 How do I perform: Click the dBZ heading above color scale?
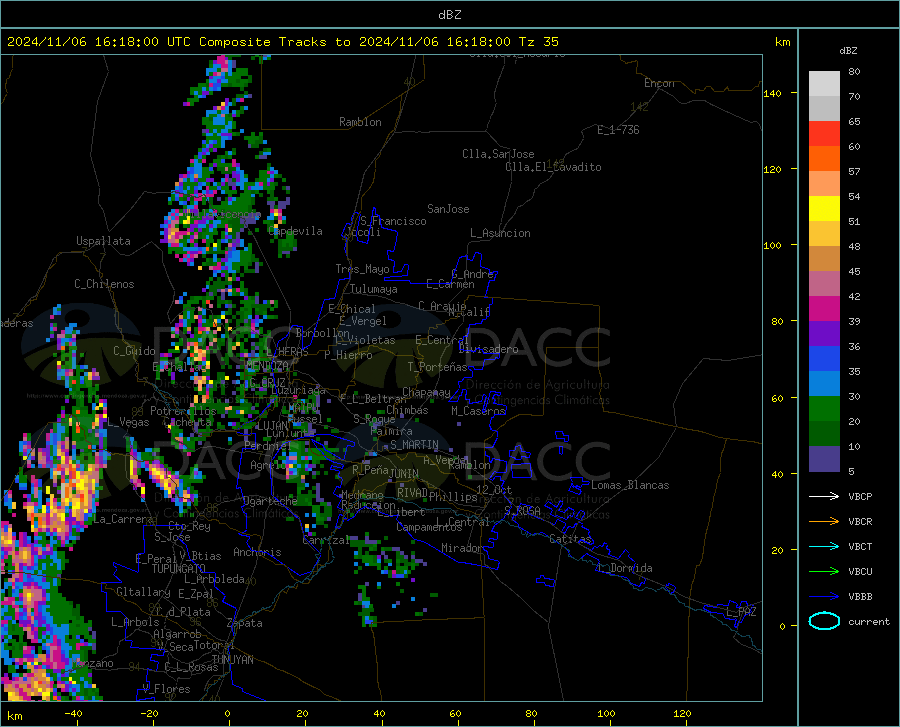pyautogui.click(x=848, y=50)
